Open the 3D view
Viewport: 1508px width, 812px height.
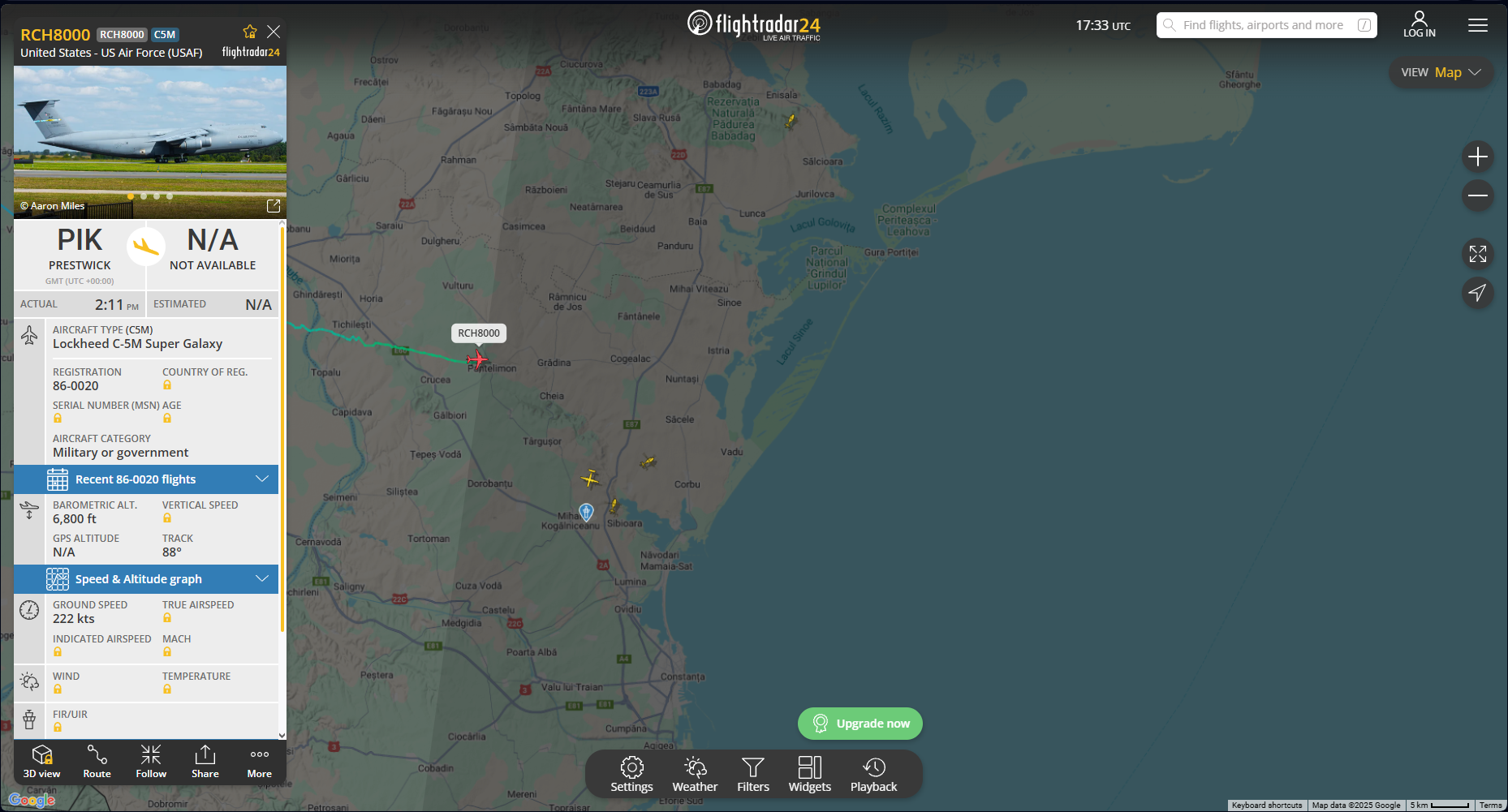[42, 762]
